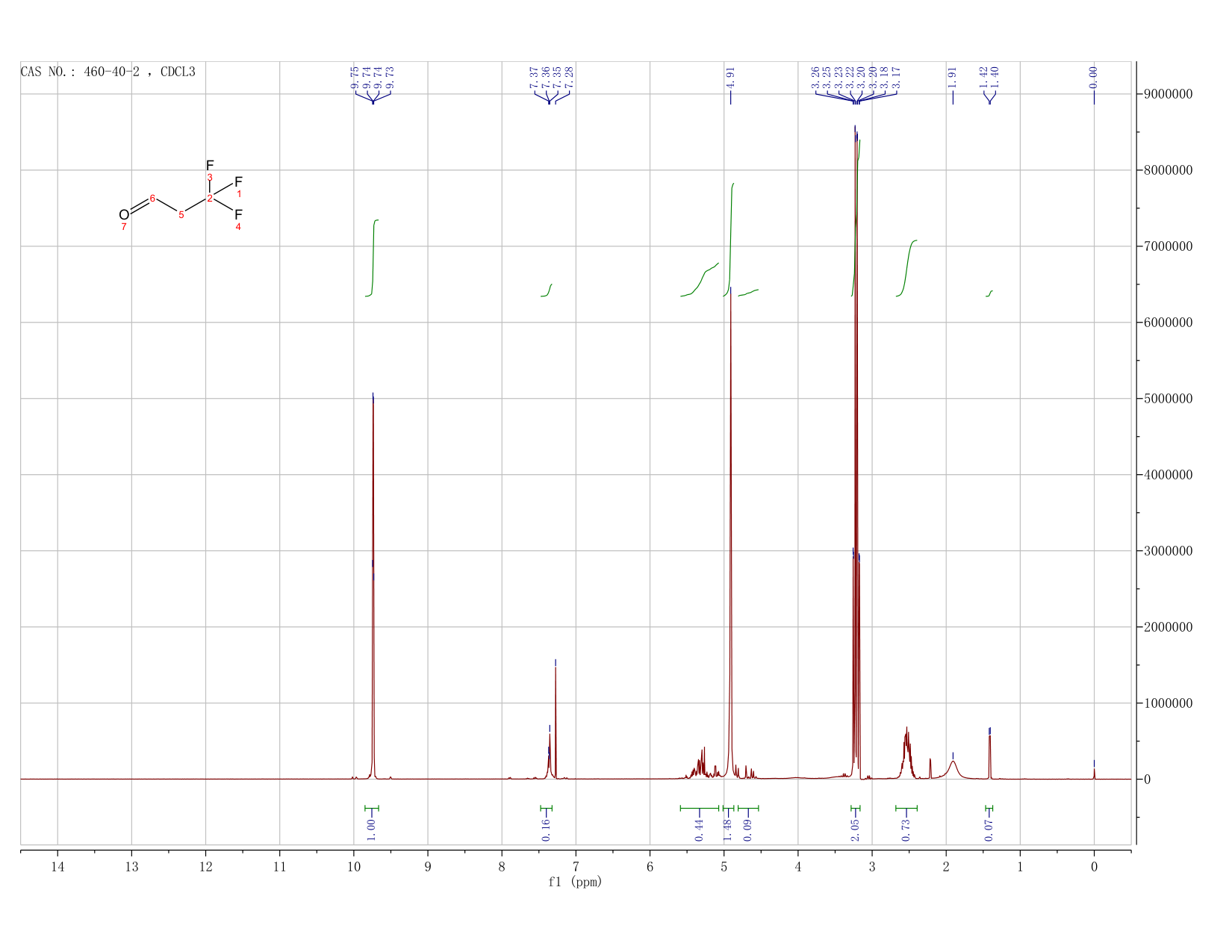
Task: Select the 2.05 integral value
Action: (x=856, y=829)
